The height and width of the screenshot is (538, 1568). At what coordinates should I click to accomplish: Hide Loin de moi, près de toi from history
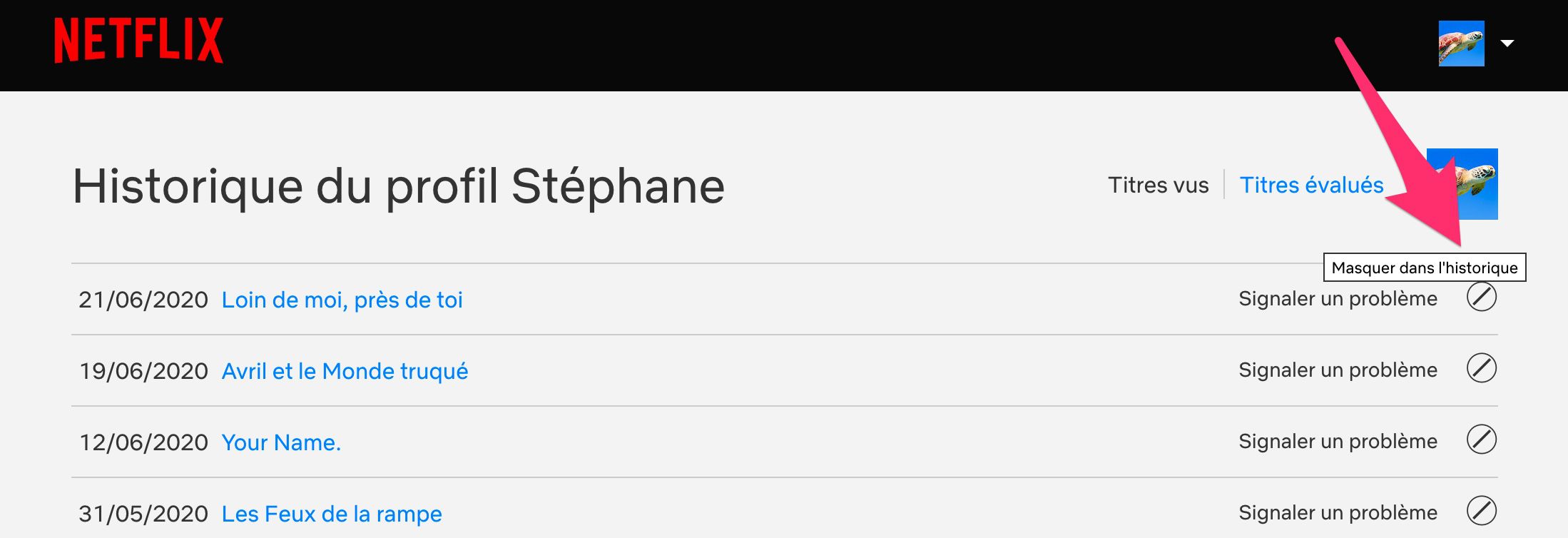pos(1481,297)
